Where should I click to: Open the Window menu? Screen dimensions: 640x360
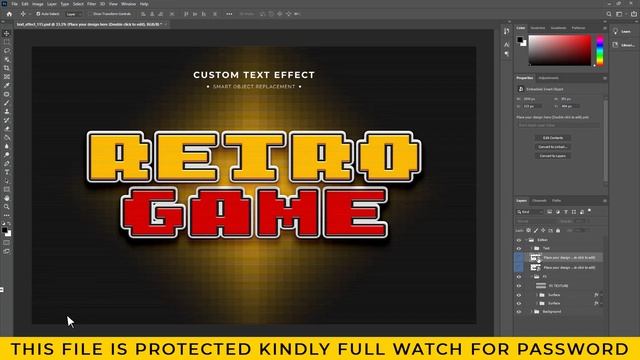128,4
